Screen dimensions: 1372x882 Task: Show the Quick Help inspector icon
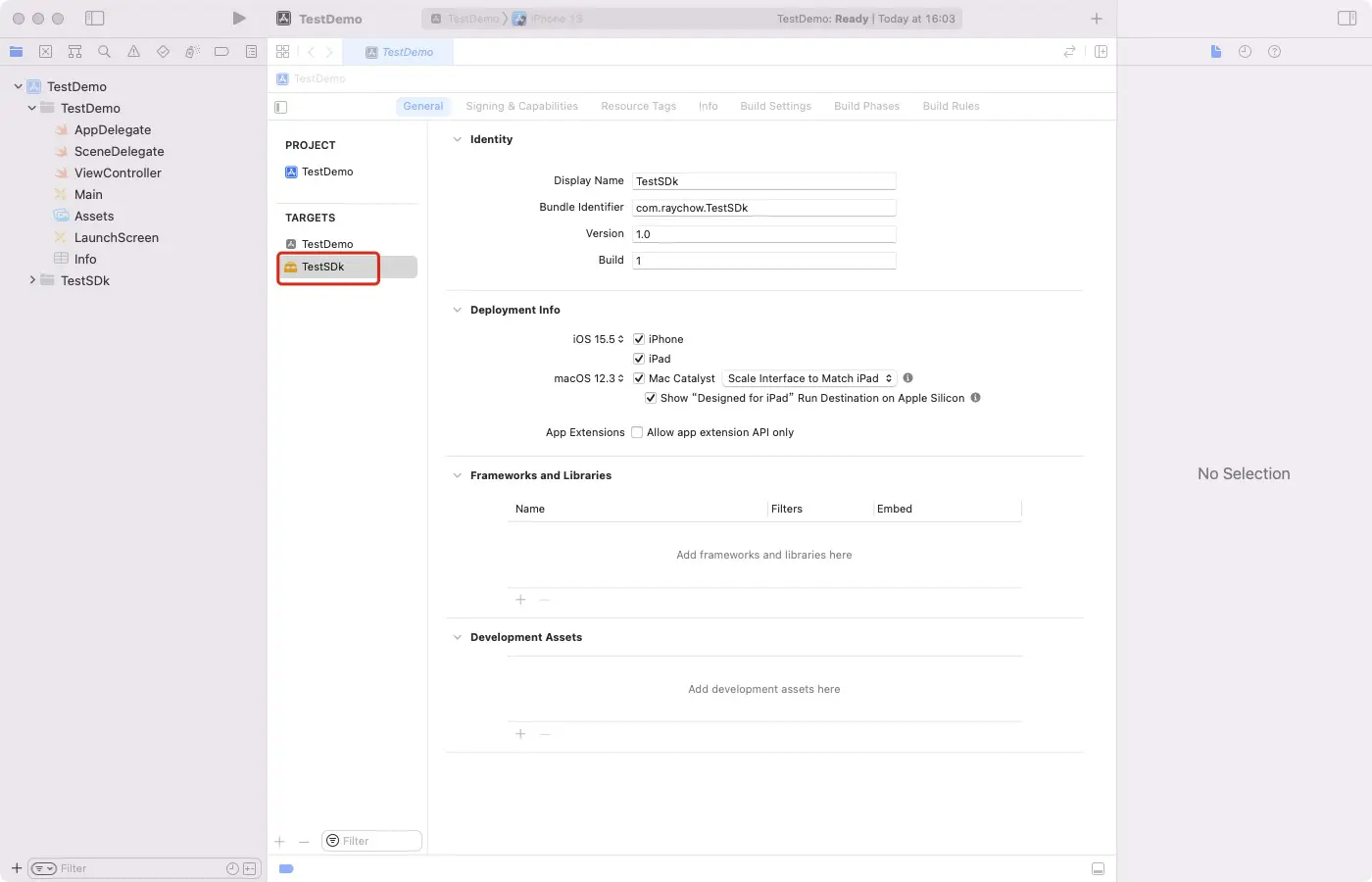point(1274,52)
